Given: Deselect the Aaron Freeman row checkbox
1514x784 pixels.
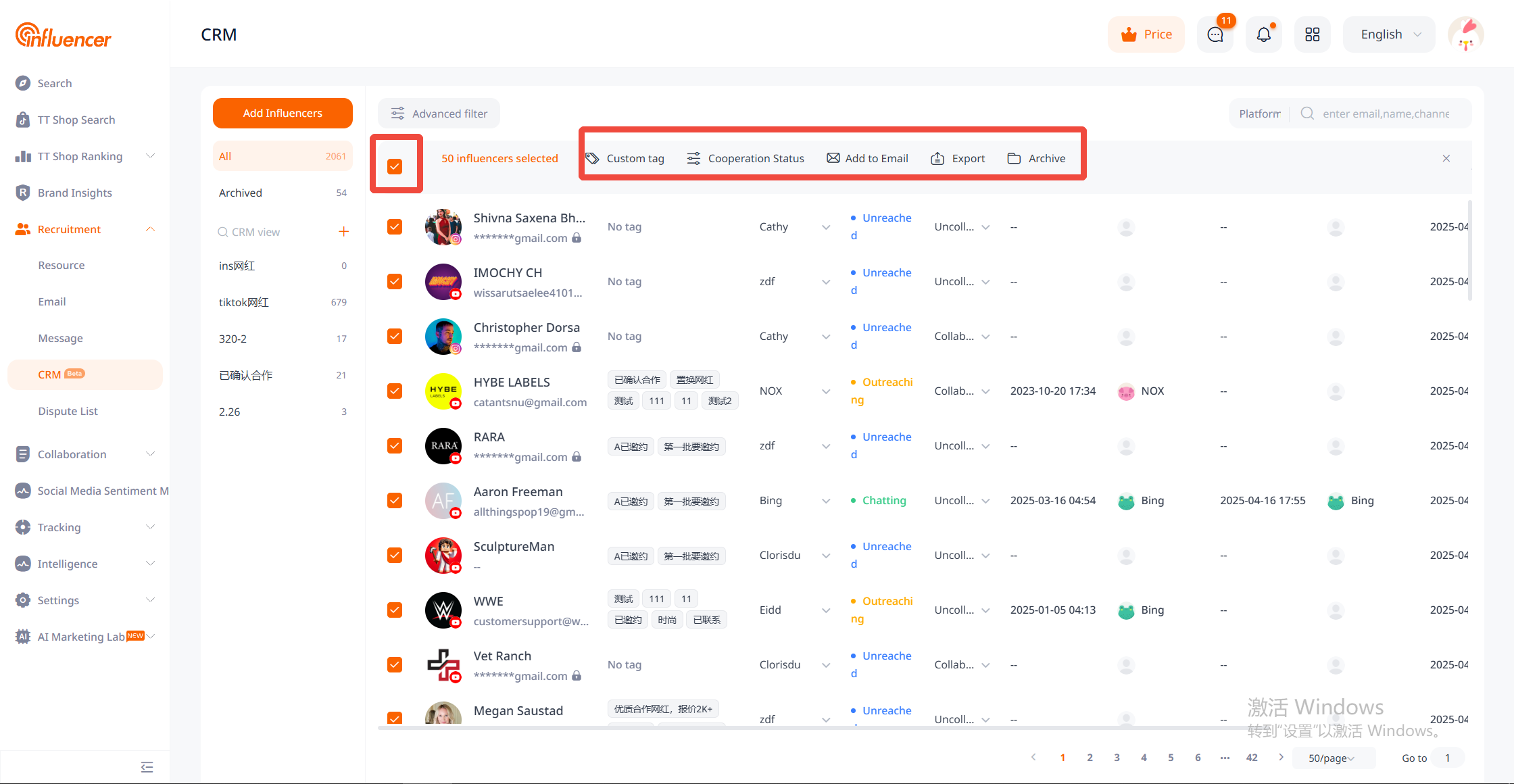Looking at the screenshot, I should [395, 500].
